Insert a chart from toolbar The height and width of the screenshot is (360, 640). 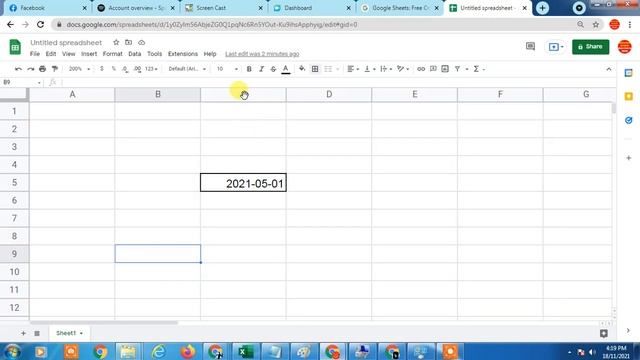point(445,69)
